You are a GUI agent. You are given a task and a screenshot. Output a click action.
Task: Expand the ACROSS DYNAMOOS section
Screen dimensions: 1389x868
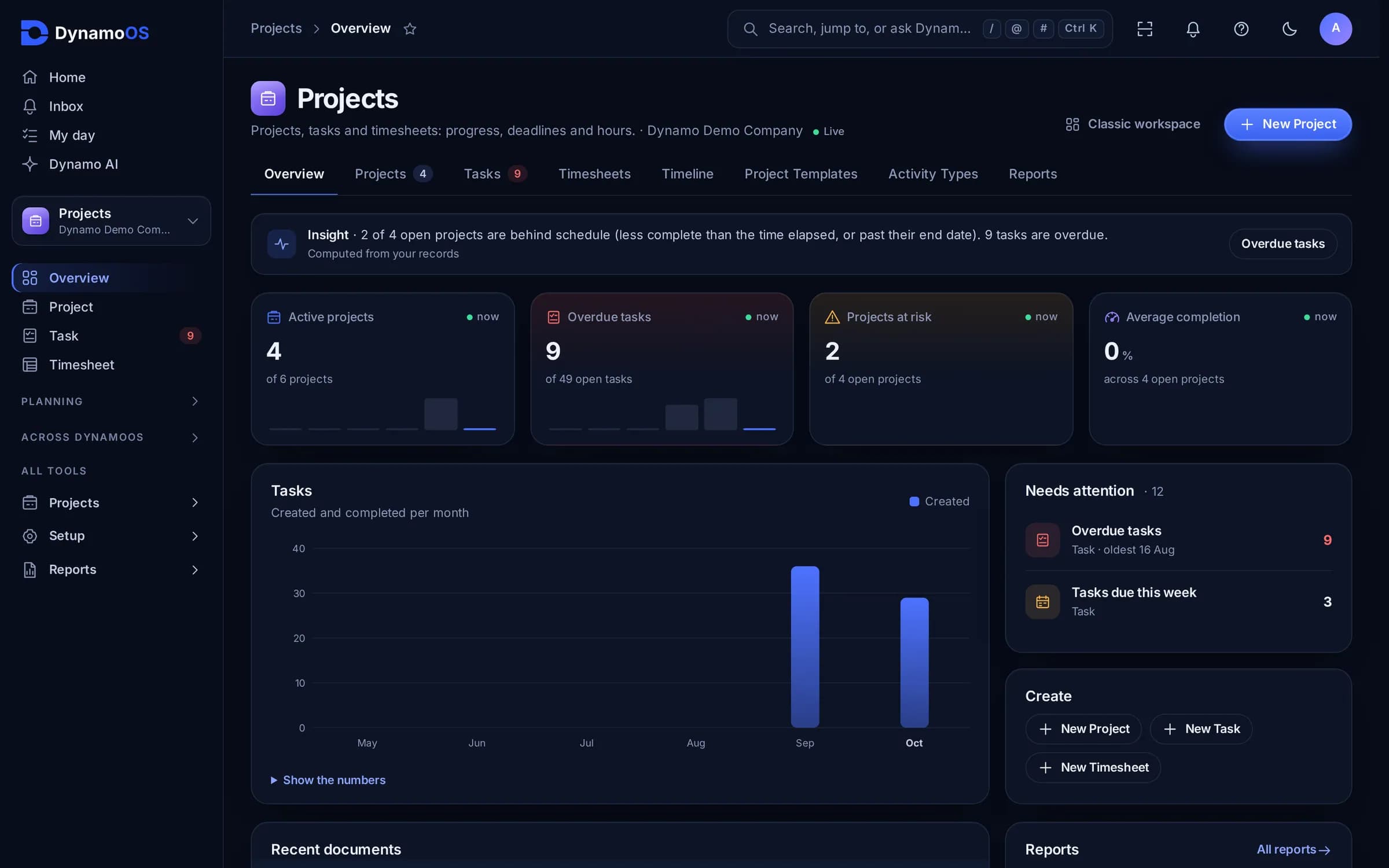coord(111,437)
